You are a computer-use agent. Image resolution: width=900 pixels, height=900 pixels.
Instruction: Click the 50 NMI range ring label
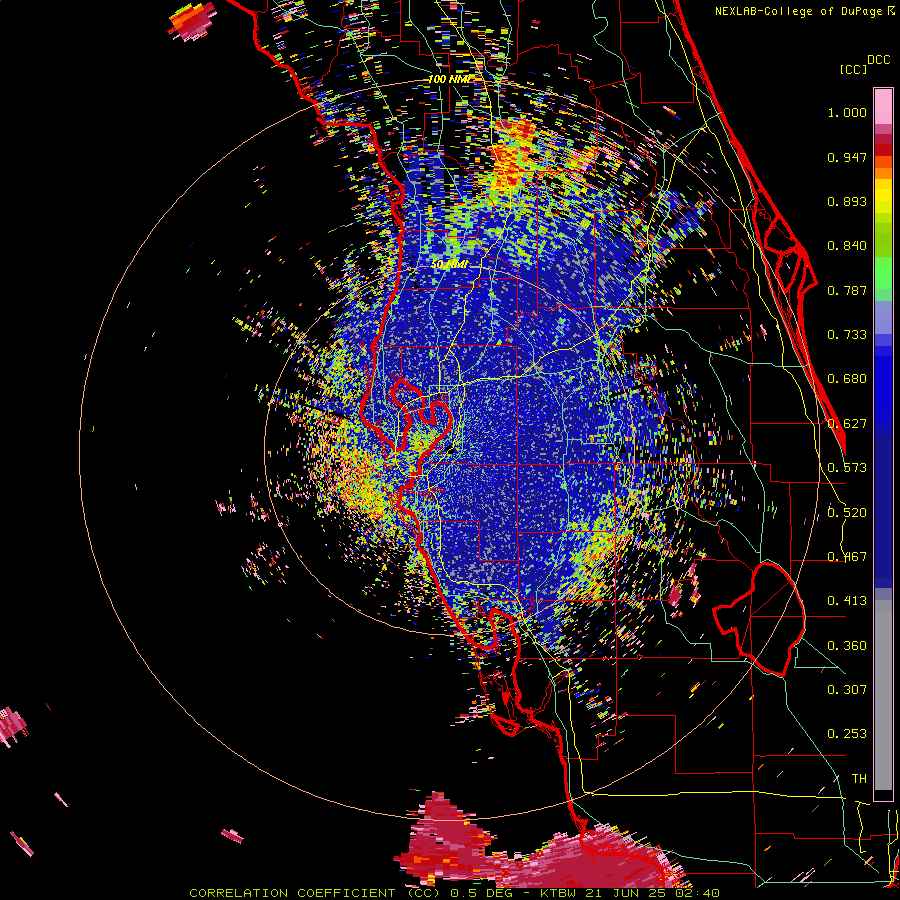coord(449,265)
